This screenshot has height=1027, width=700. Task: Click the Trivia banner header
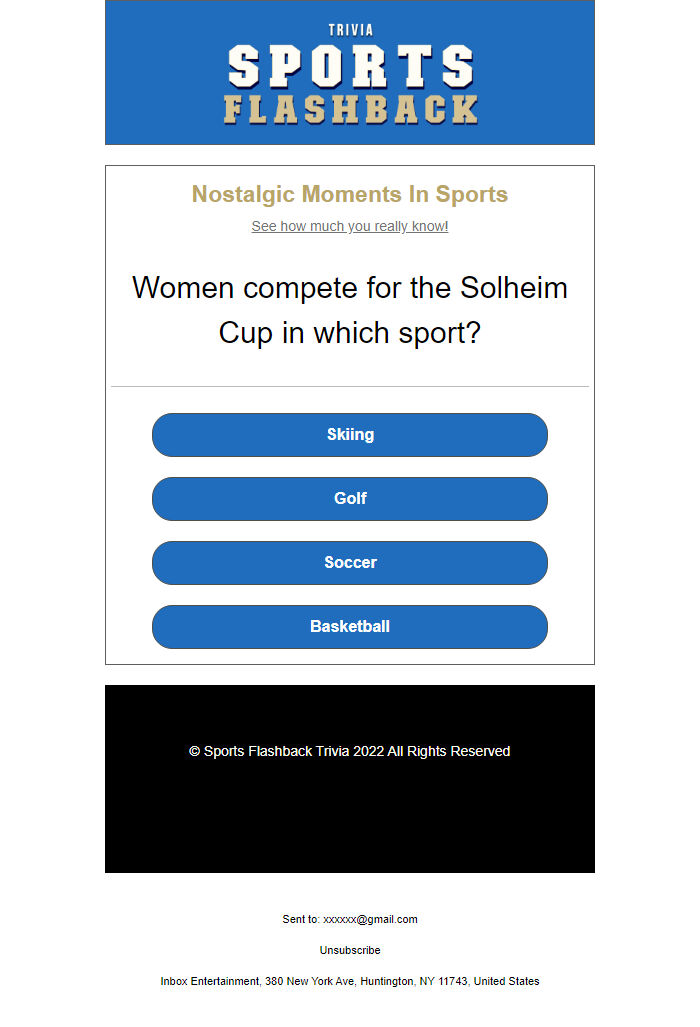(x=350, y=29)
